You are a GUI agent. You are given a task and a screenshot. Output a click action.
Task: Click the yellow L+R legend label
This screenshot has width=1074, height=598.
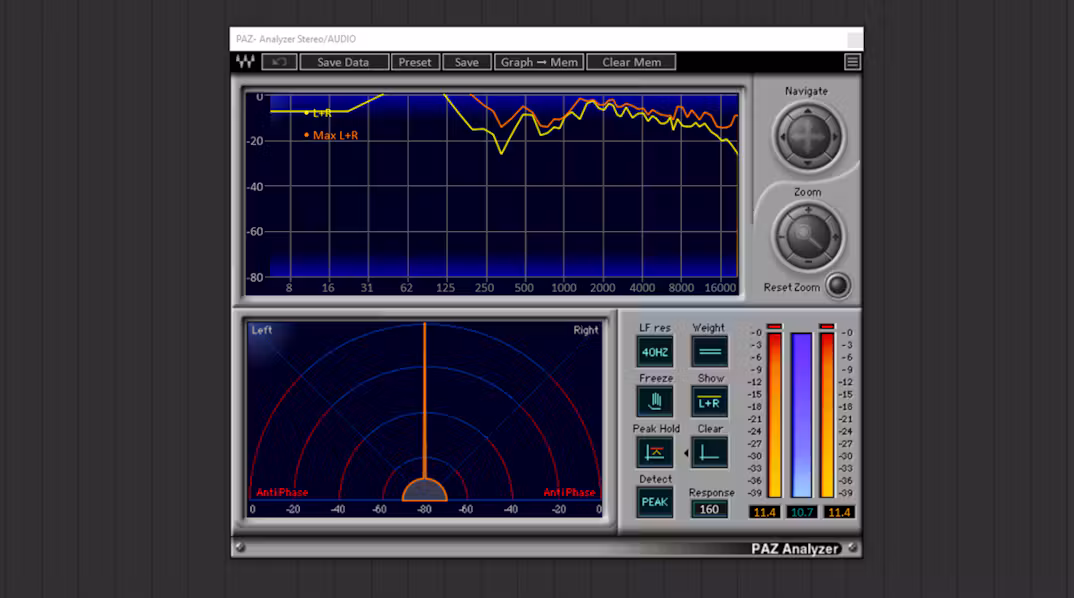coord(322,113)
